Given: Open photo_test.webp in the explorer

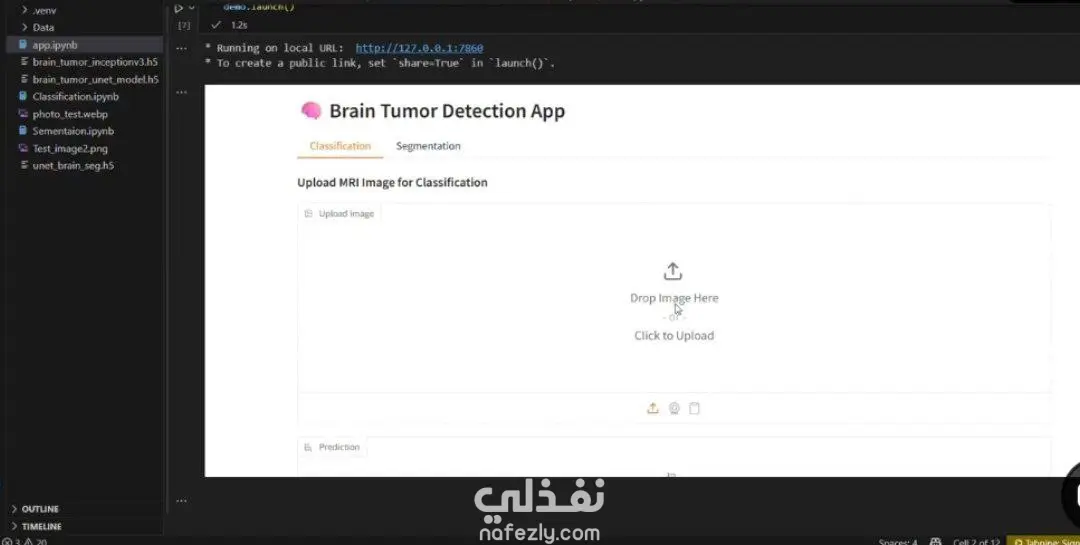Looking at the screenshot, I should pyautogui.click(x=70, y=114).
